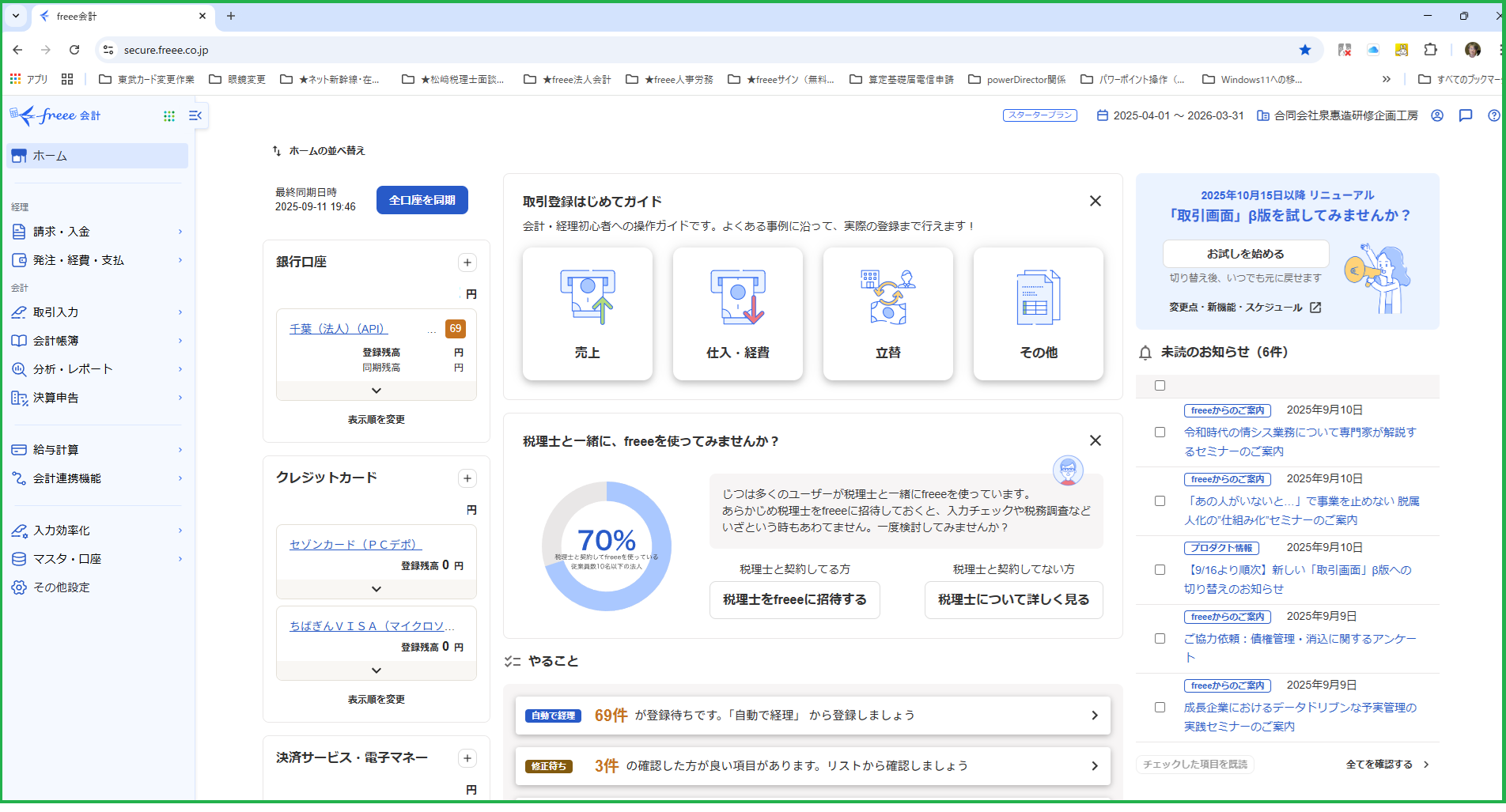Open the 千葉（法人）（API） account link
This screenshot has width=1506, height=812.
pos(339,329)
